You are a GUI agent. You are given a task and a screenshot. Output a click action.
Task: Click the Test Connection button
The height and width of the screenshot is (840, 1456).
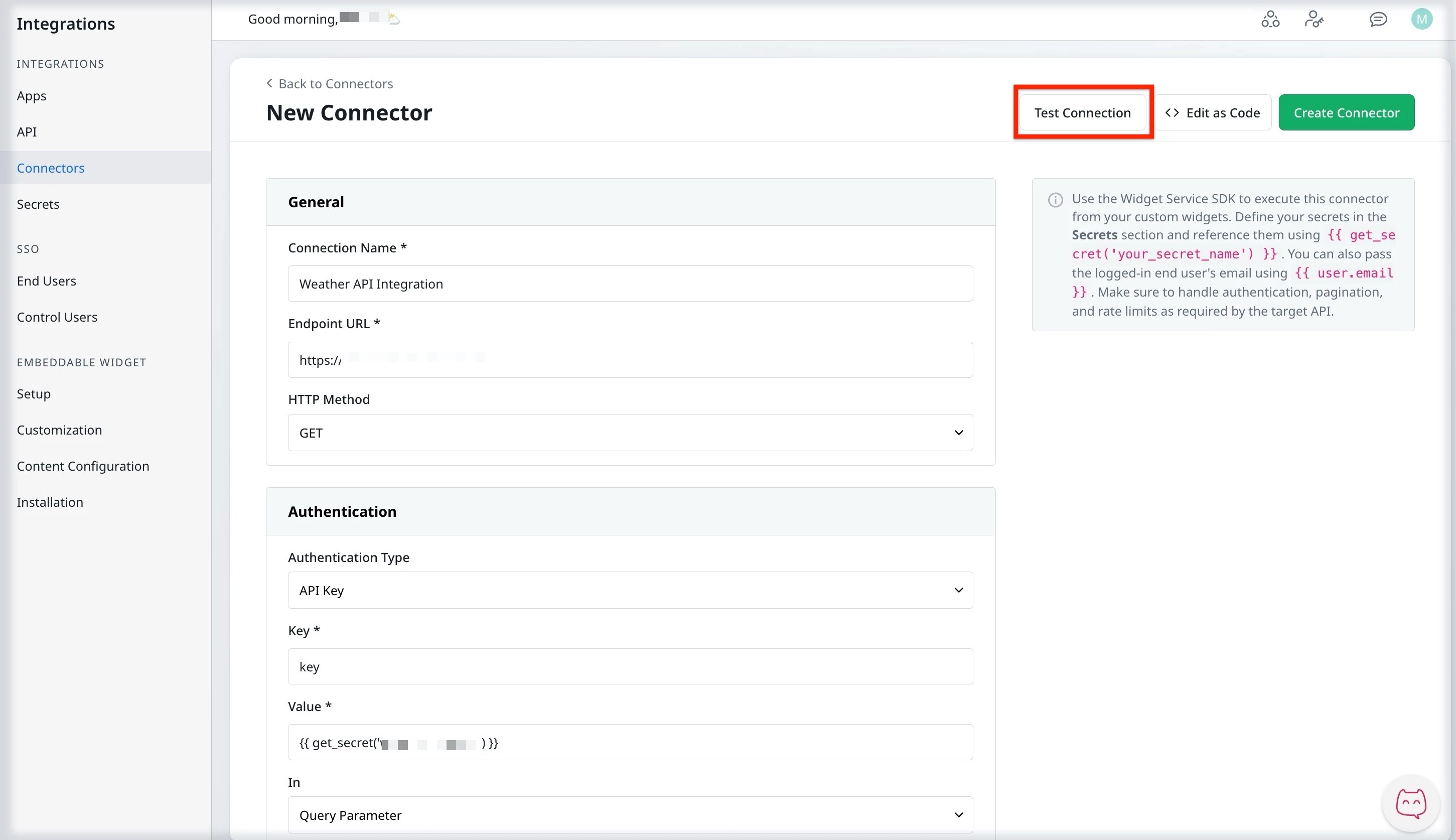pos(1082,112)
